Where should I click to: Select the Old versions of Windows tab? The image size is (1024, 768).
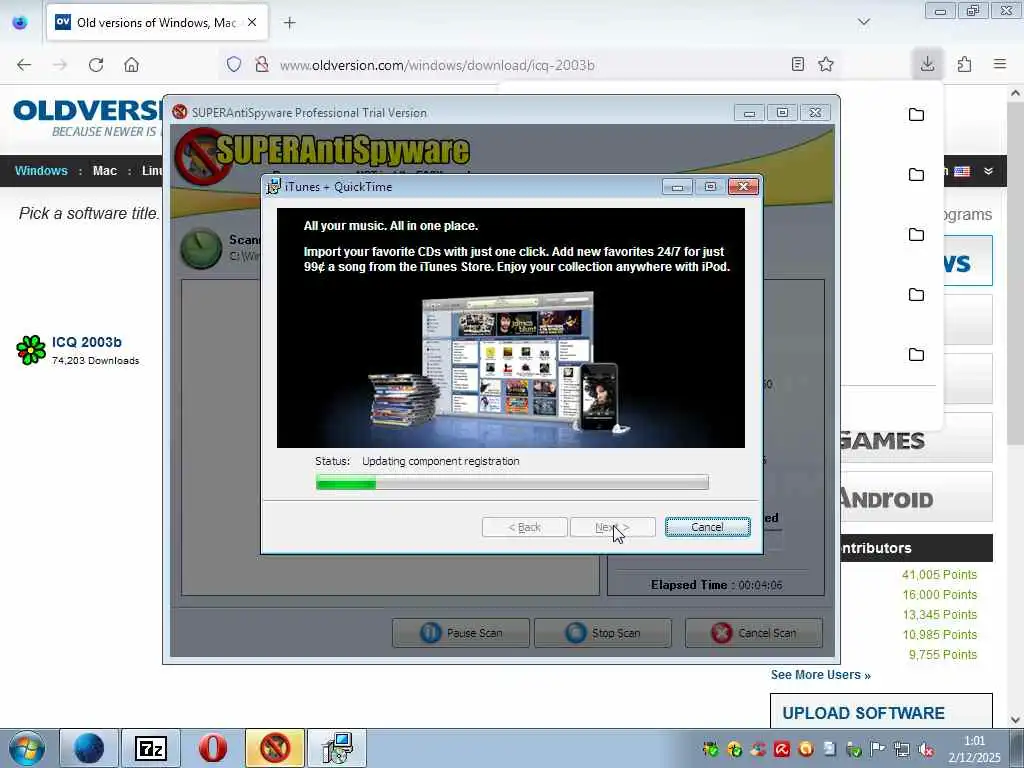pyautogui.click(x=157, y=23)
